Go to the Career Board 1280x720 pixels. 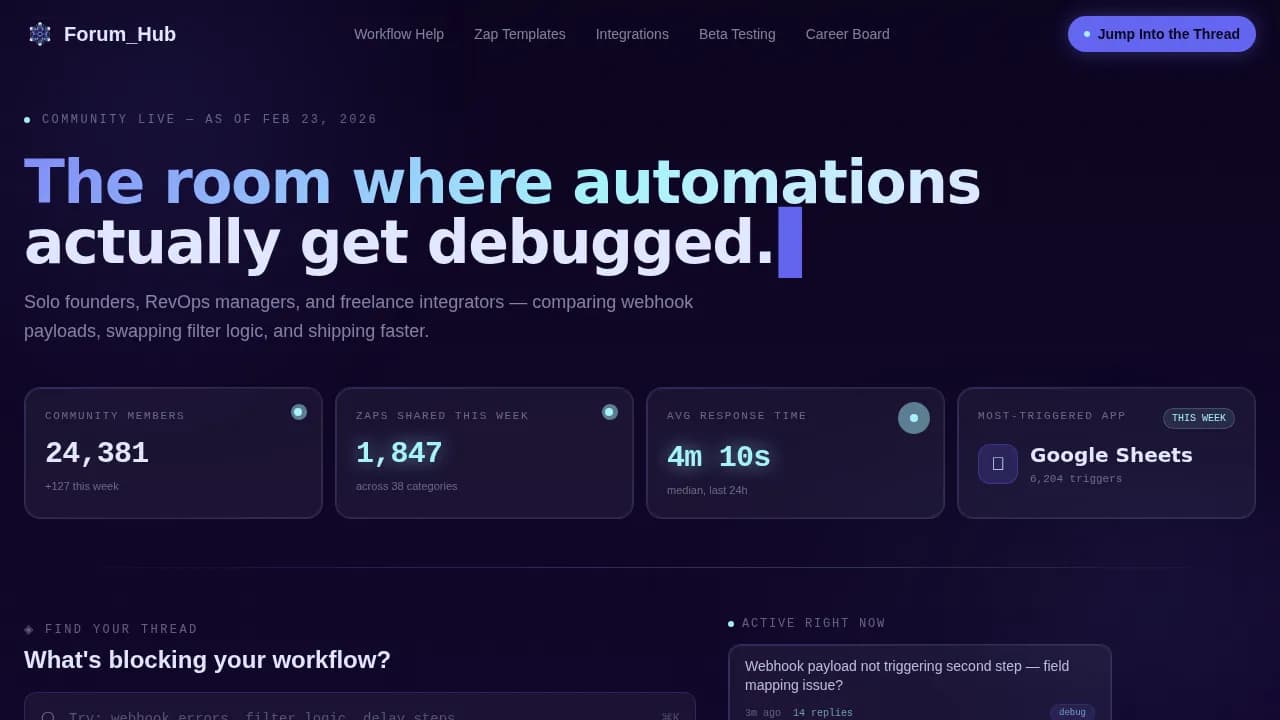coord(847,33)
